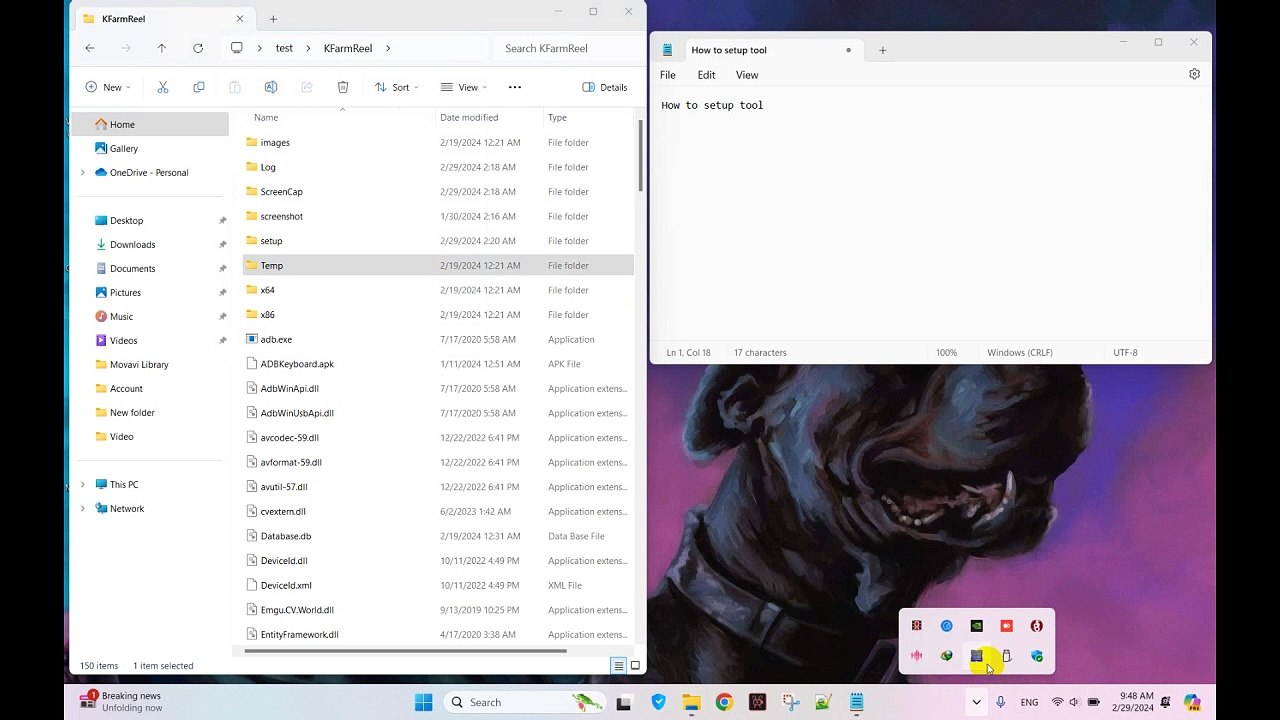Open Snipping Tool from the taskbar
Image resolution: width=1280 pixels, height=720 pixels.
click(x=790, y=702)
